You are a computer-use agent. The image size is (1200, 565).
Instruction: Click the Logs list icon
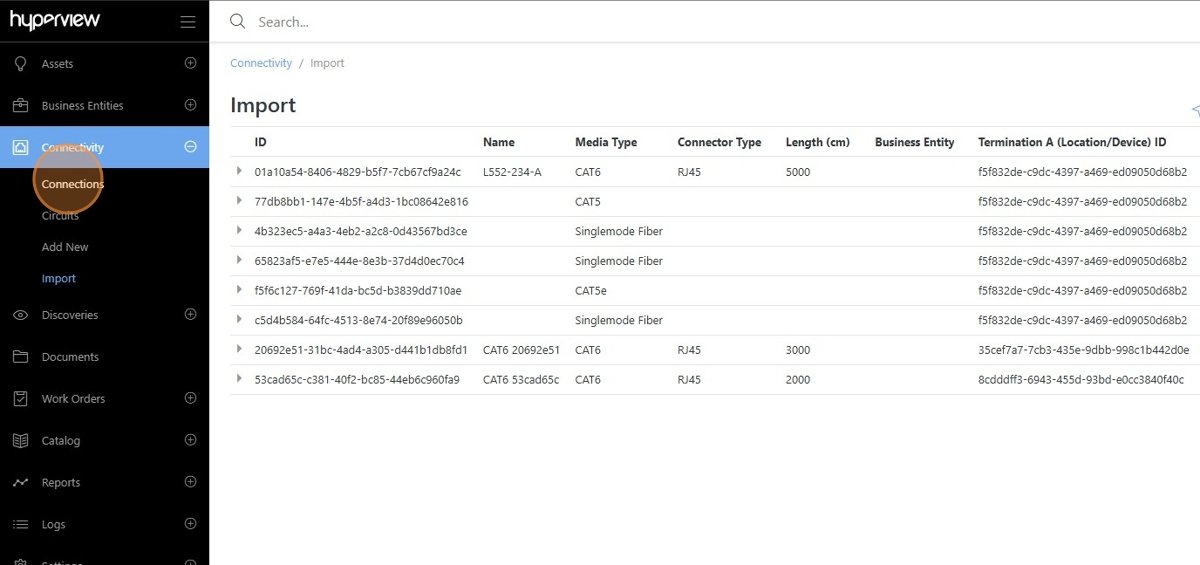tap(20, 524)
